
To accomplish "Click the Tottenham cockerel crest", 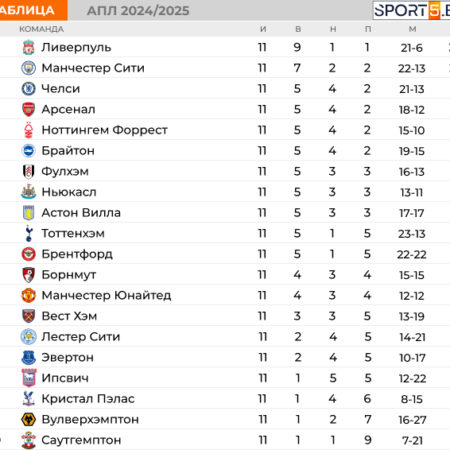I will (29, 233).
